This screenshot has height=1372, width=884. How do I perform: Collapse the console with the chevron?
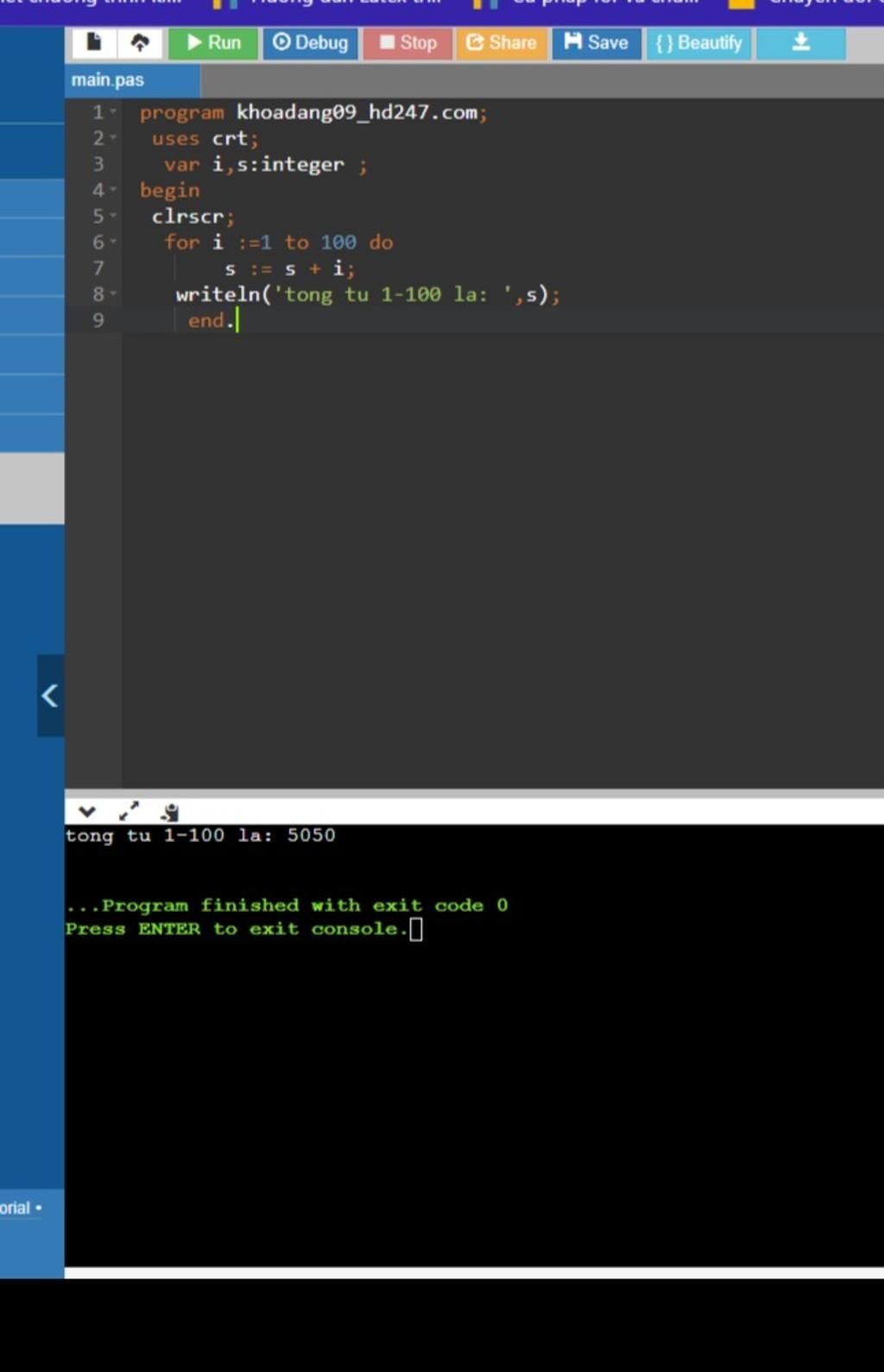[87, 812]
